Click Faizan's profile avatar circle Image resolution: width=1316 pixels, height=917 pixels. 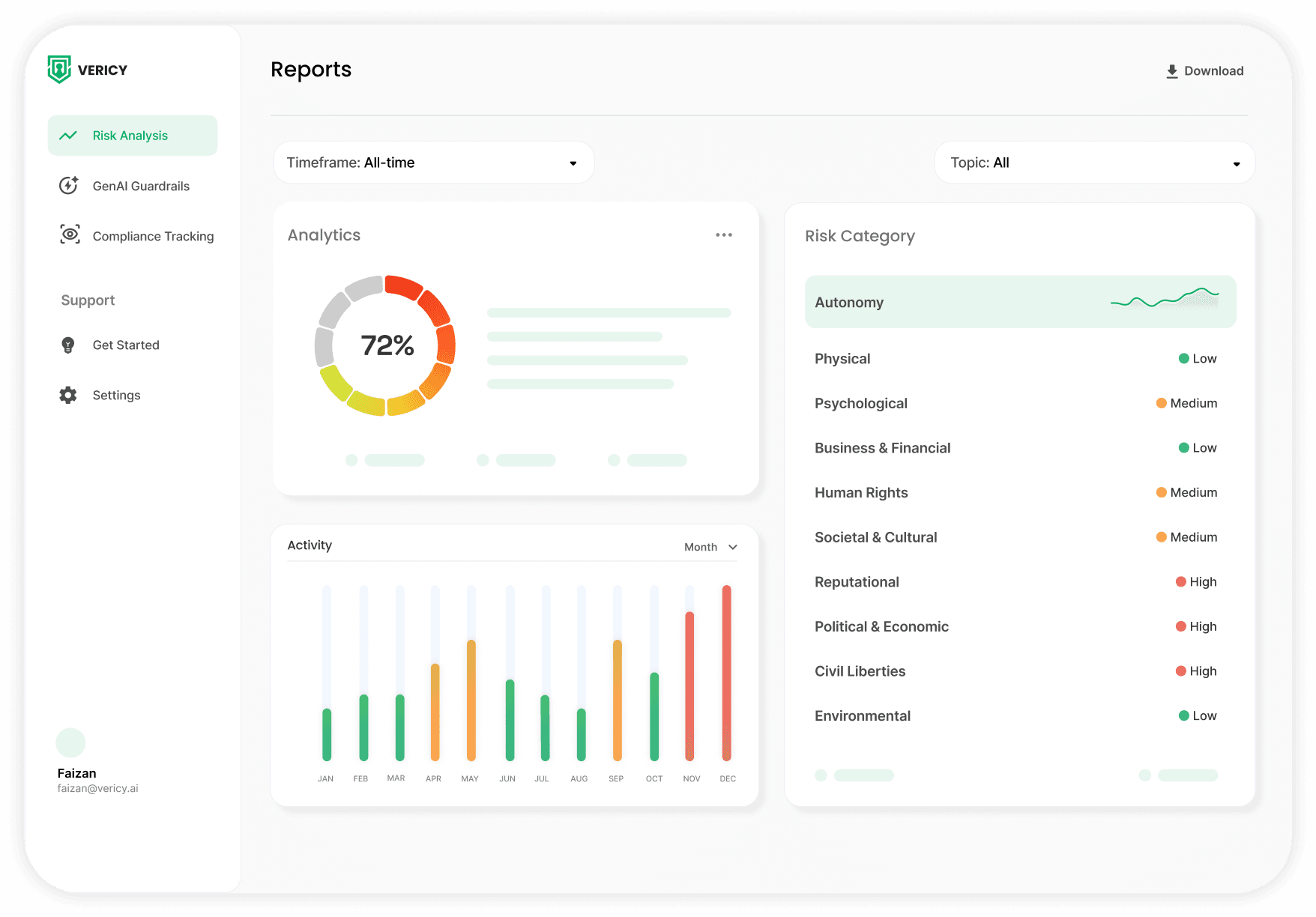[70, 742]
